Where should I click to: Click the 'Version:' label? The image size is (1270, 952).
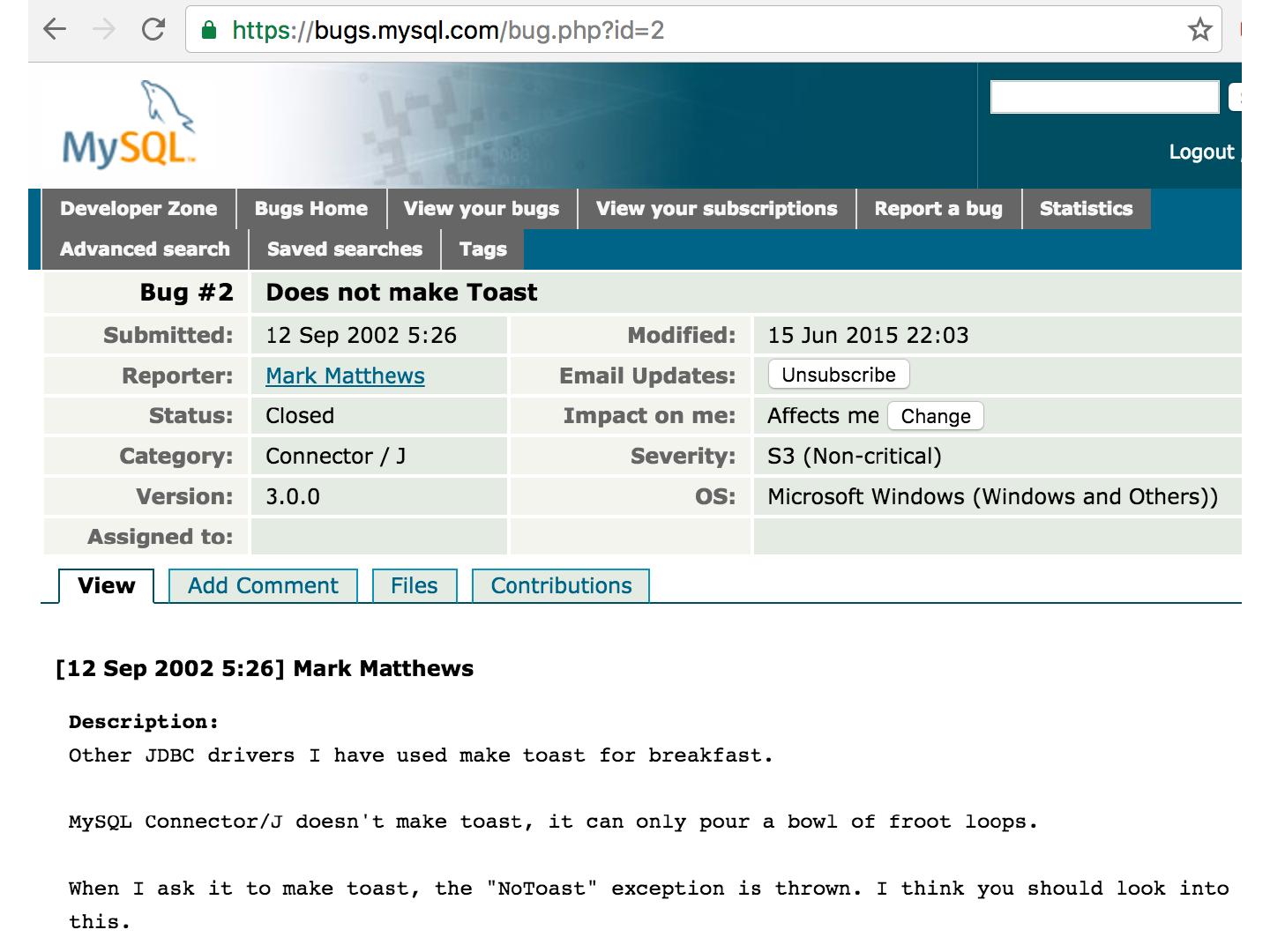click(x=185, y=497)
